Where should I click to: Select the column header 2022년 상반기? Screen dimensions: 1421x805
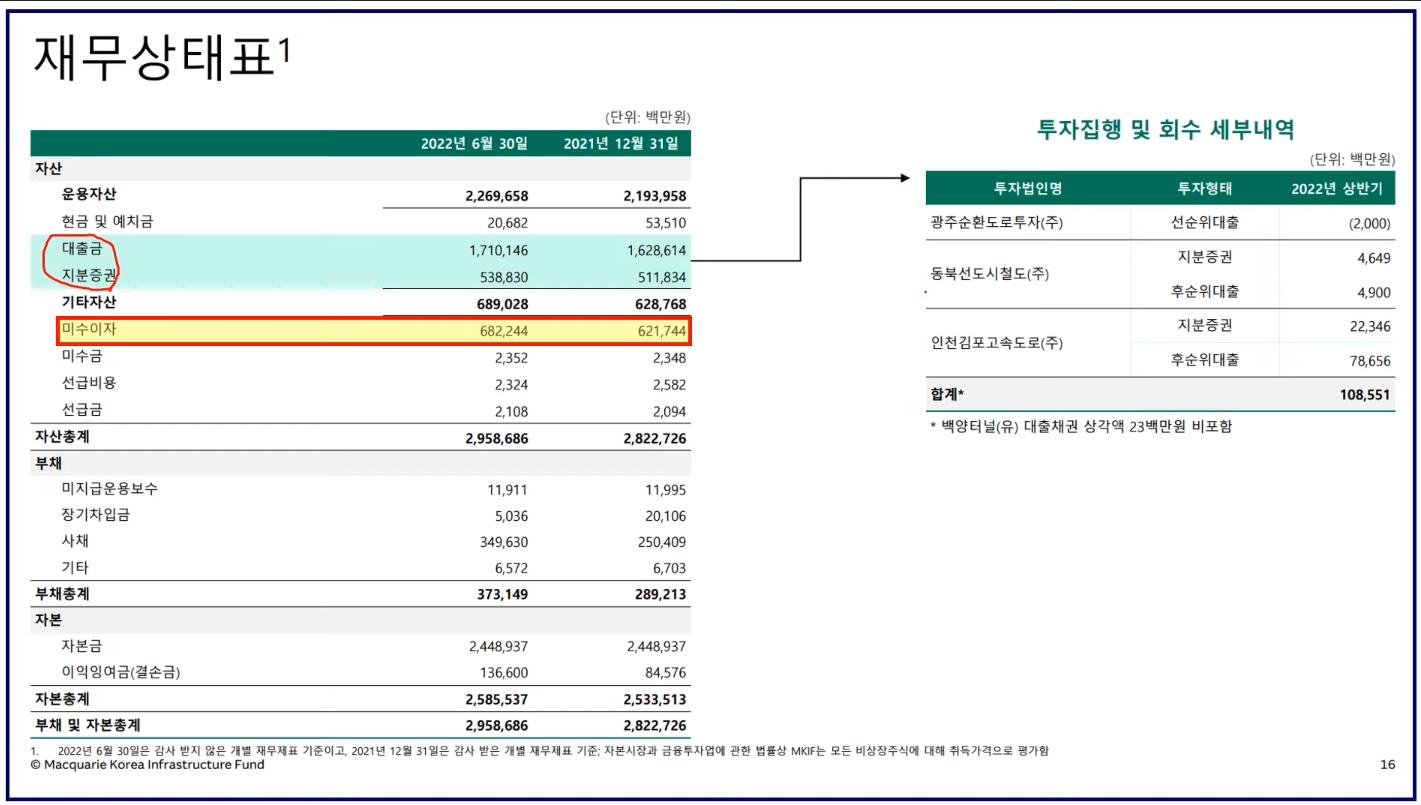tap(1337, 188)
